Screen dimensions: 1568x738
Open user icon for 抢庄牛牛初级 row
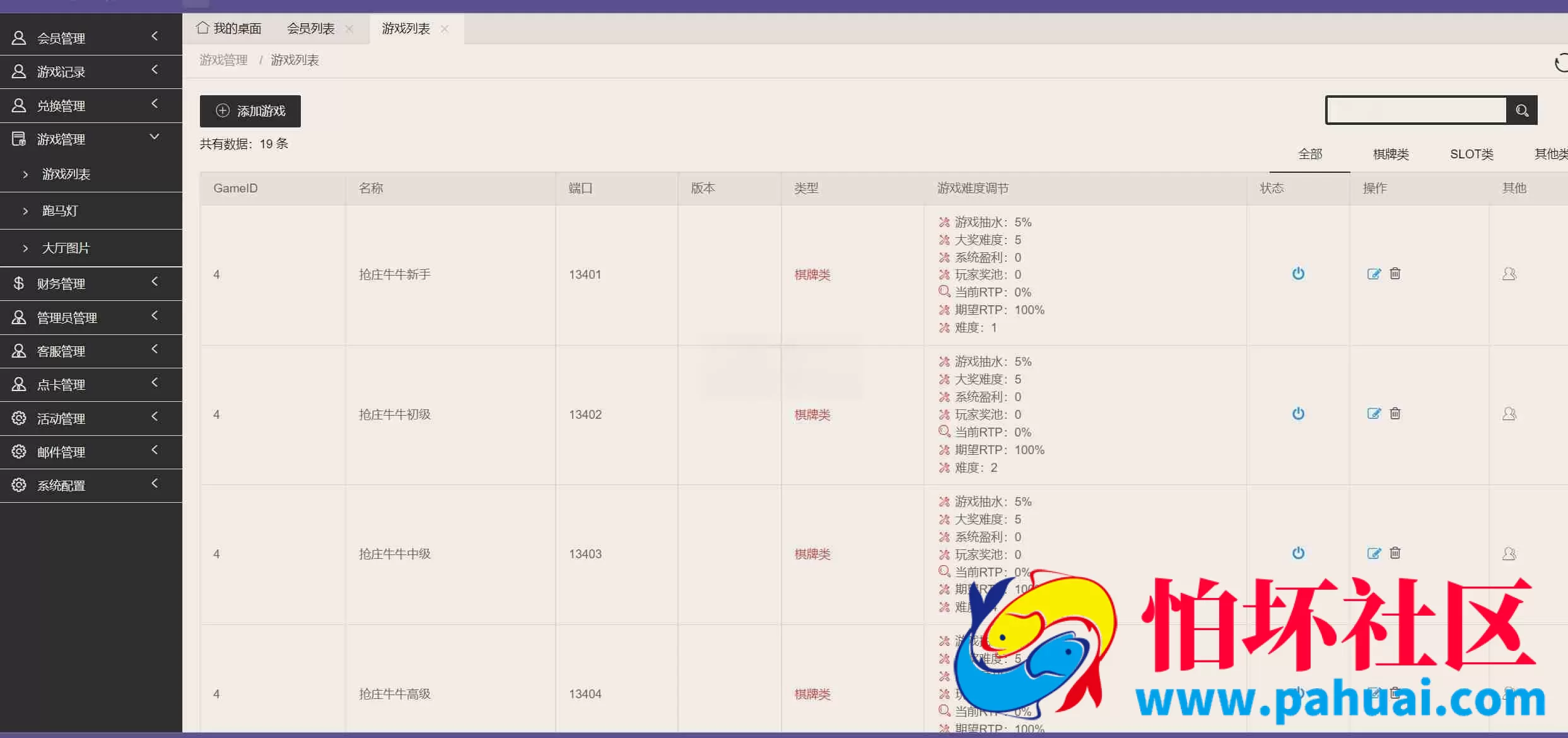(1509, 414)
